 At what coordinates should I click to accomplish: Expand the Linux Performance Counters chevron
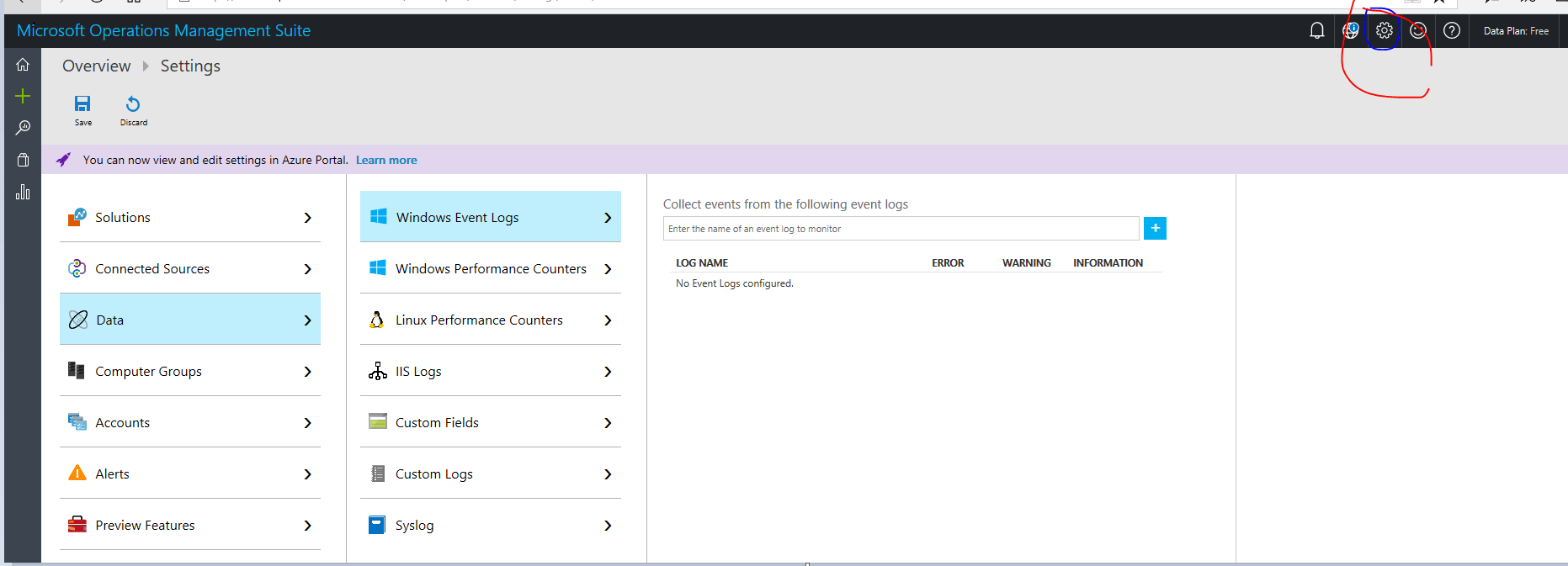click(608, 320)
